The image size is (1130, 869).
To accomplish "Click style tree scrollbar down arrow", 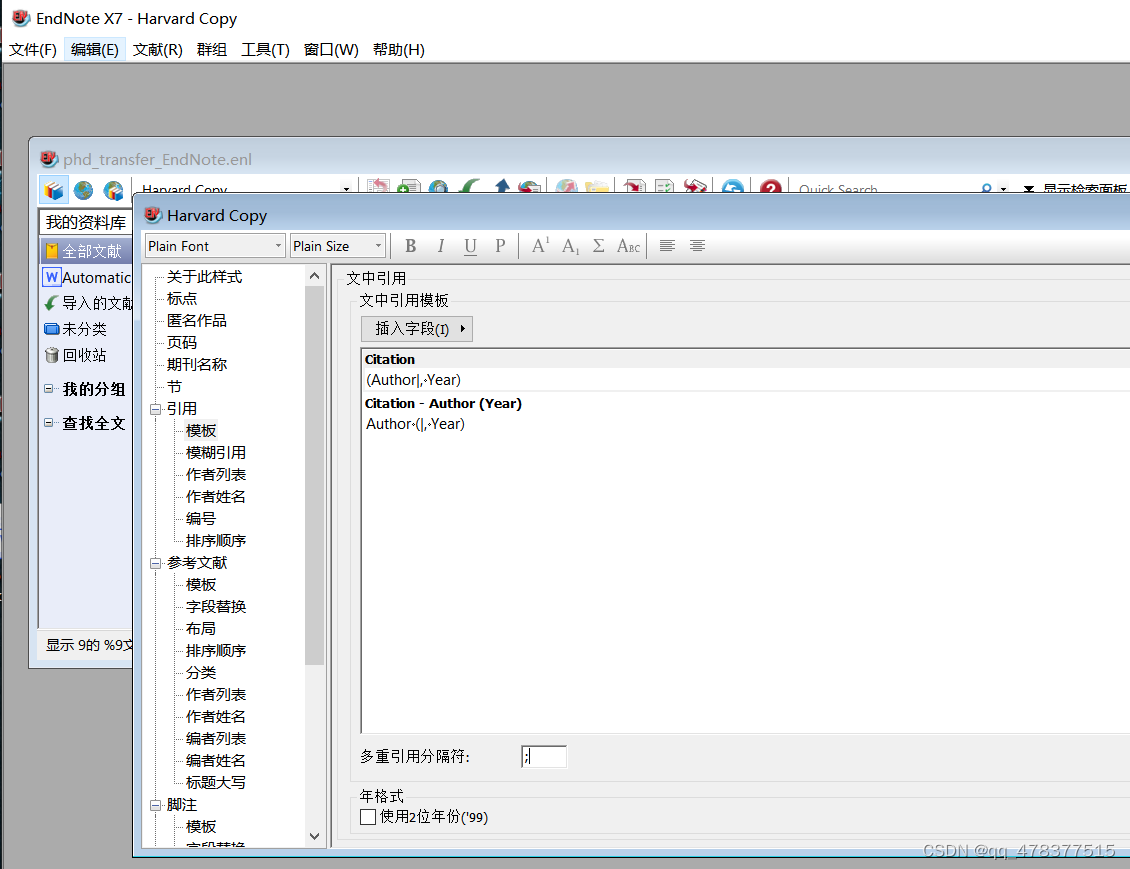I will [314, 837].
